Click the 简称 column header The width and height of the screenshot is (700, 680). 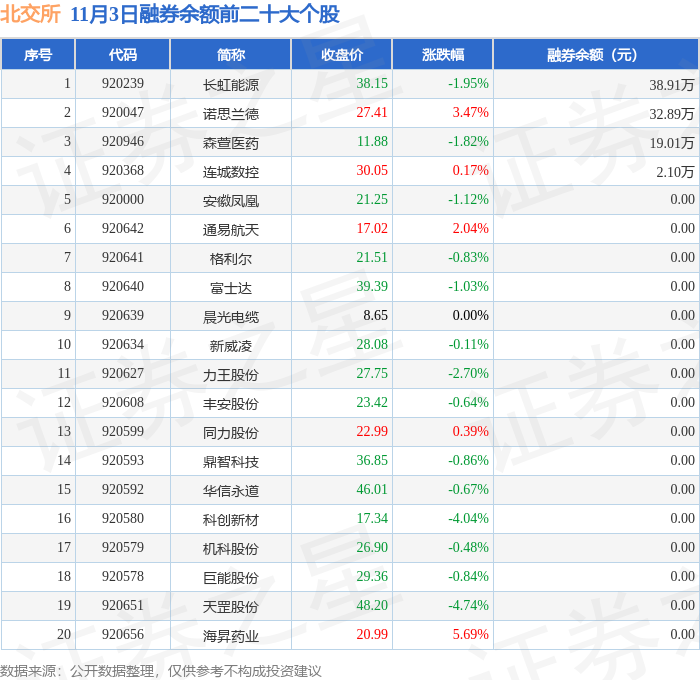click(x=231, y=54)
